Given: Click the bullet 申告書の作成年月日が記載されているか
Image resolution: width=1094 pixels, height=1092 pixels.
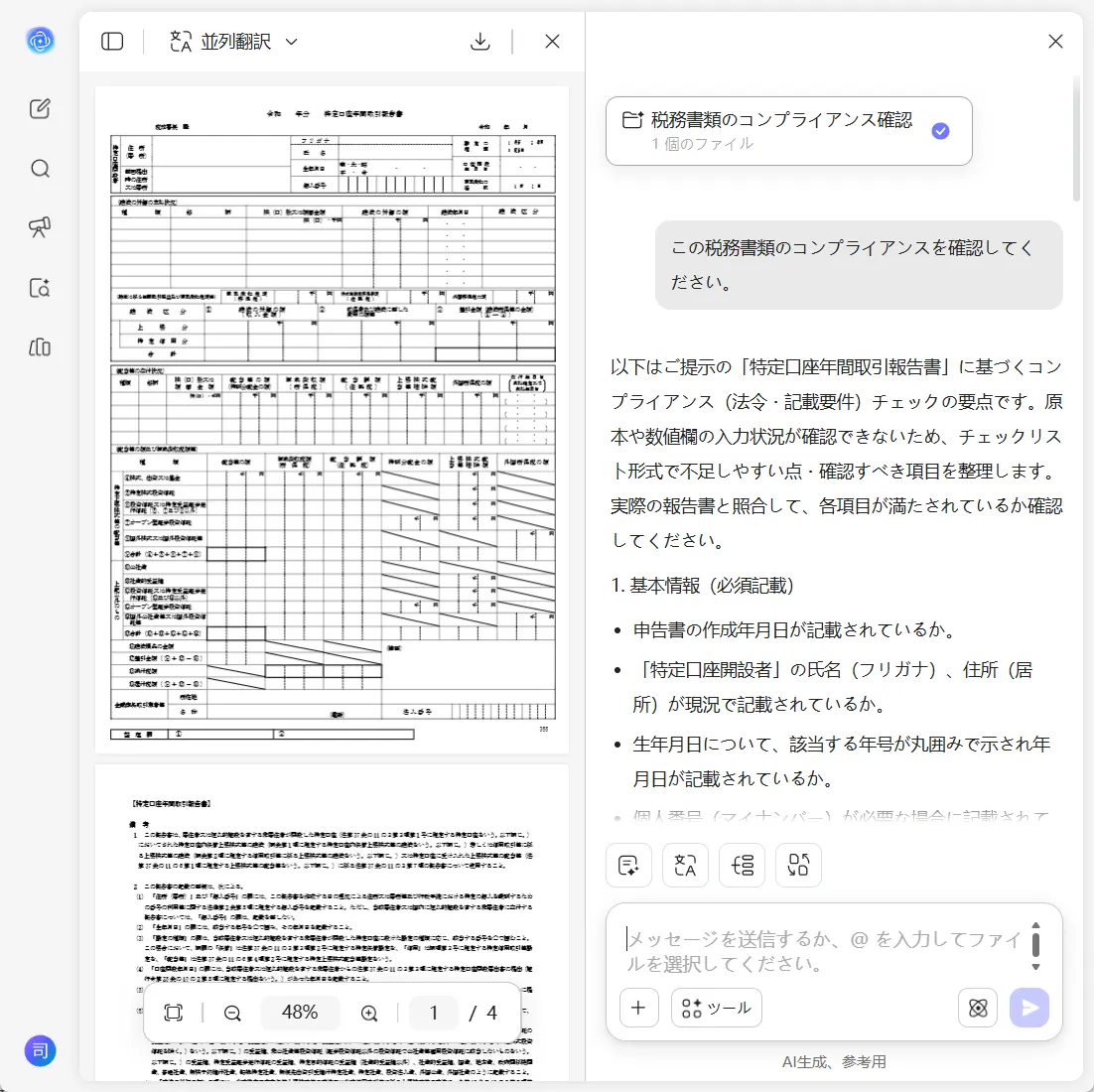Looking at the screenshot, I should 794,630.
